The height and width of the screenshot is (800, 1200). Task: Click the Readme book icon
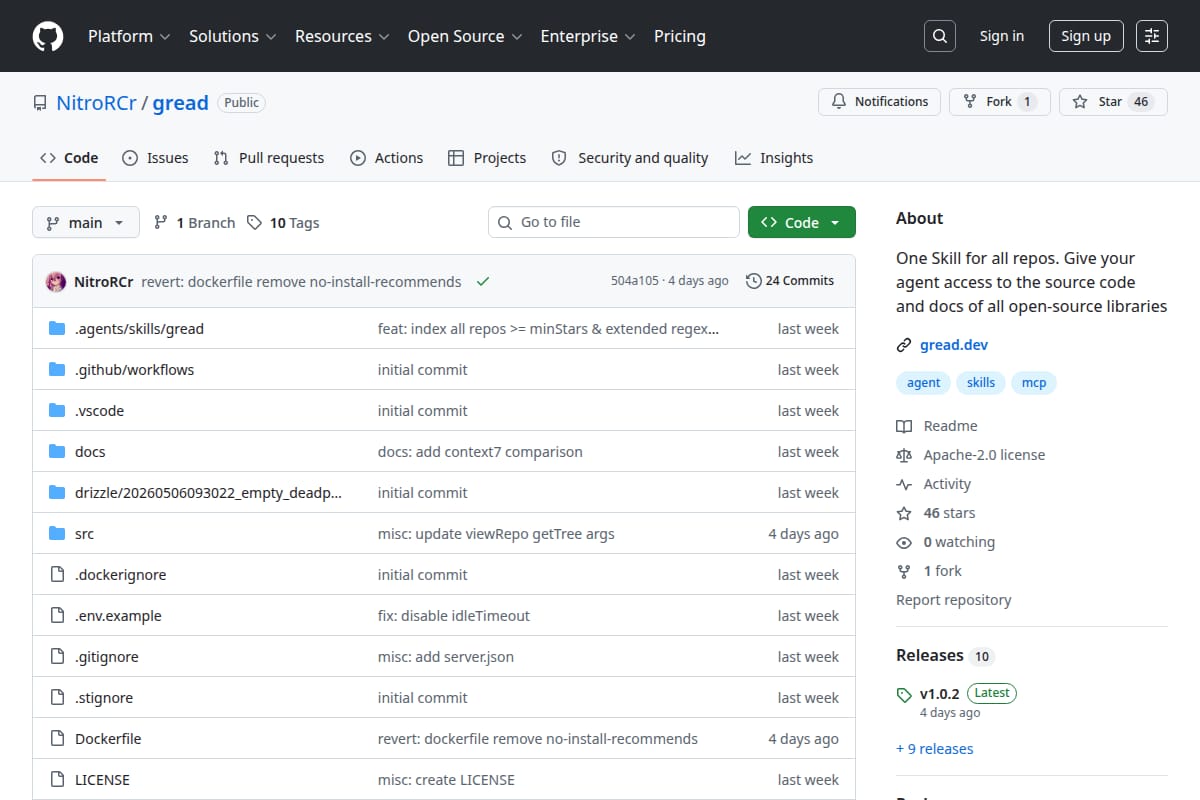(x=904, y=426)
